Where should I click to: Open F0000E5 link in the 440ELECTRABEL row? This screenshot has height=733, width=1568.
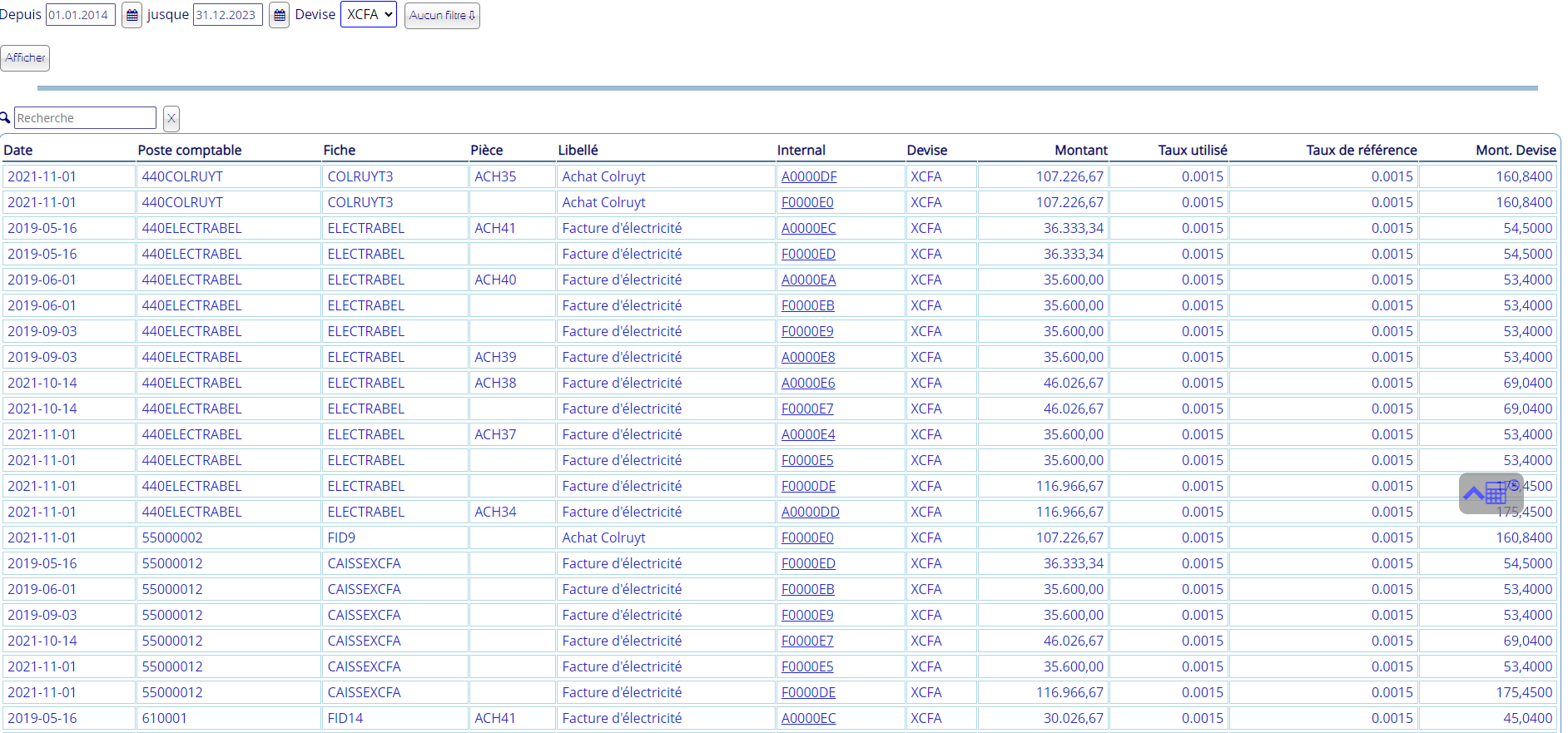(x=807, y=460)
